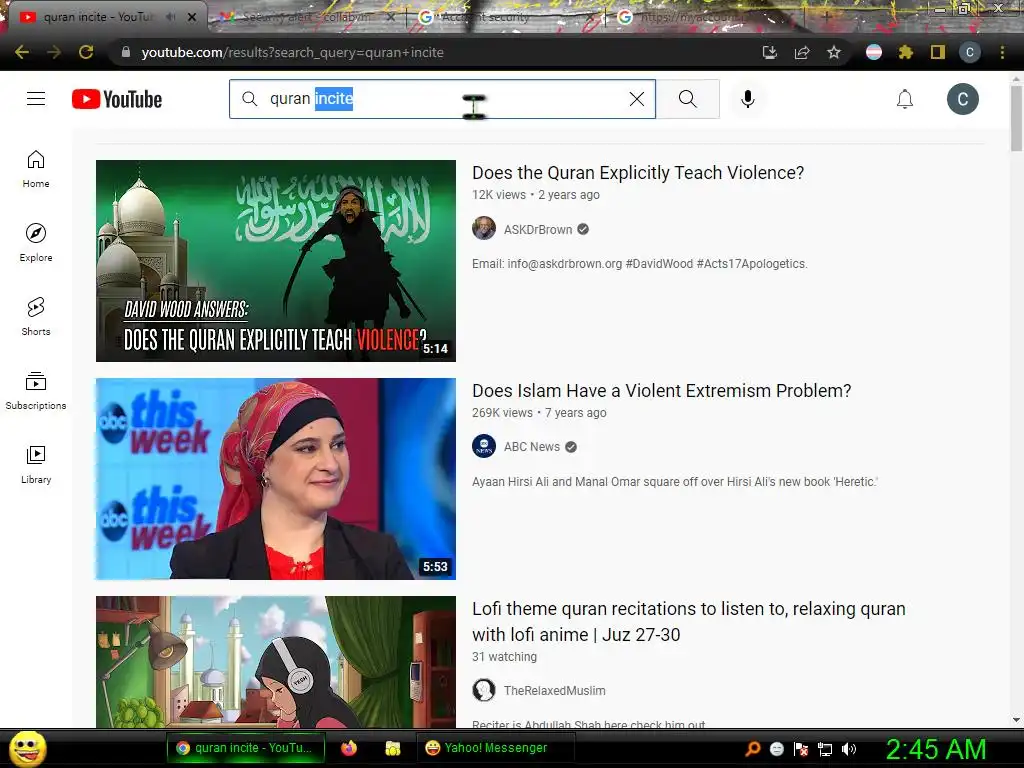Open Explore in the YouTube sidebar

(36, 243)
